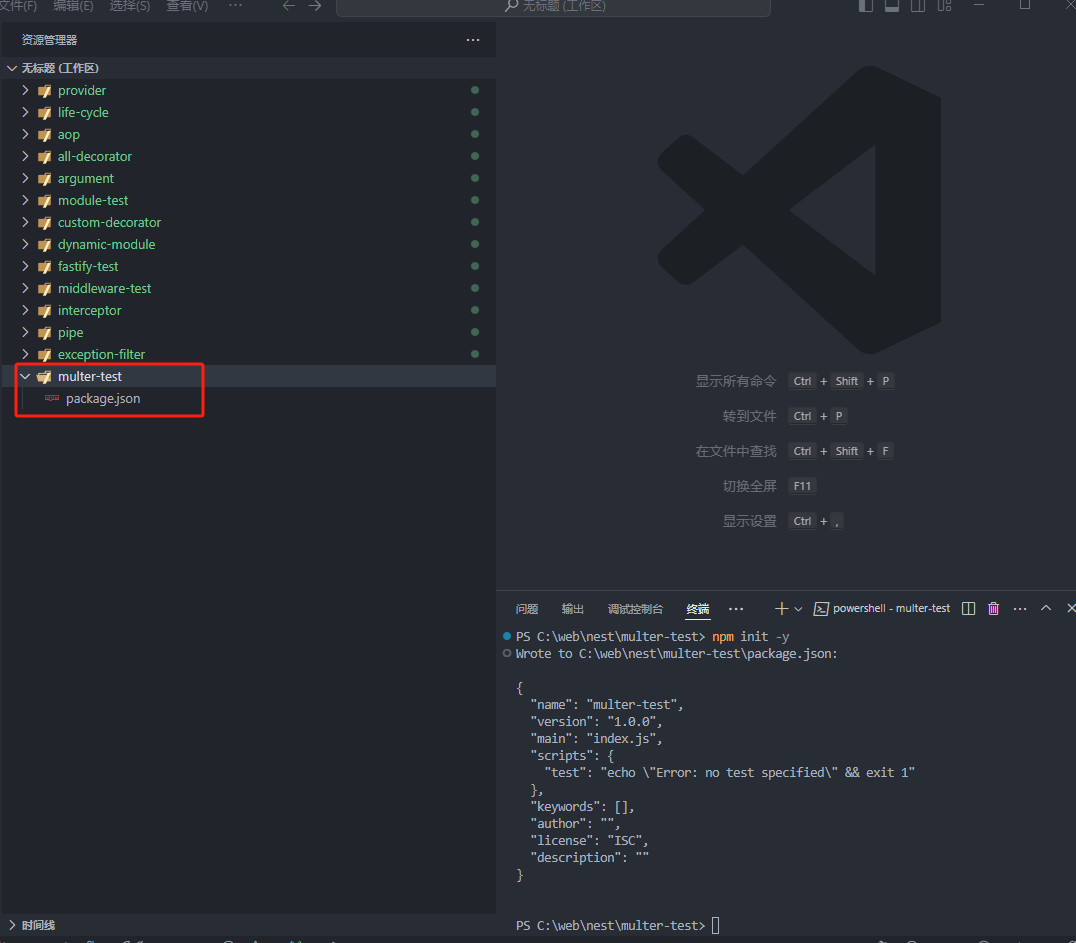The height and width of the screenshot is (943, 1076).
Task: Open the customize layout icon
Action: click(945, 5)
